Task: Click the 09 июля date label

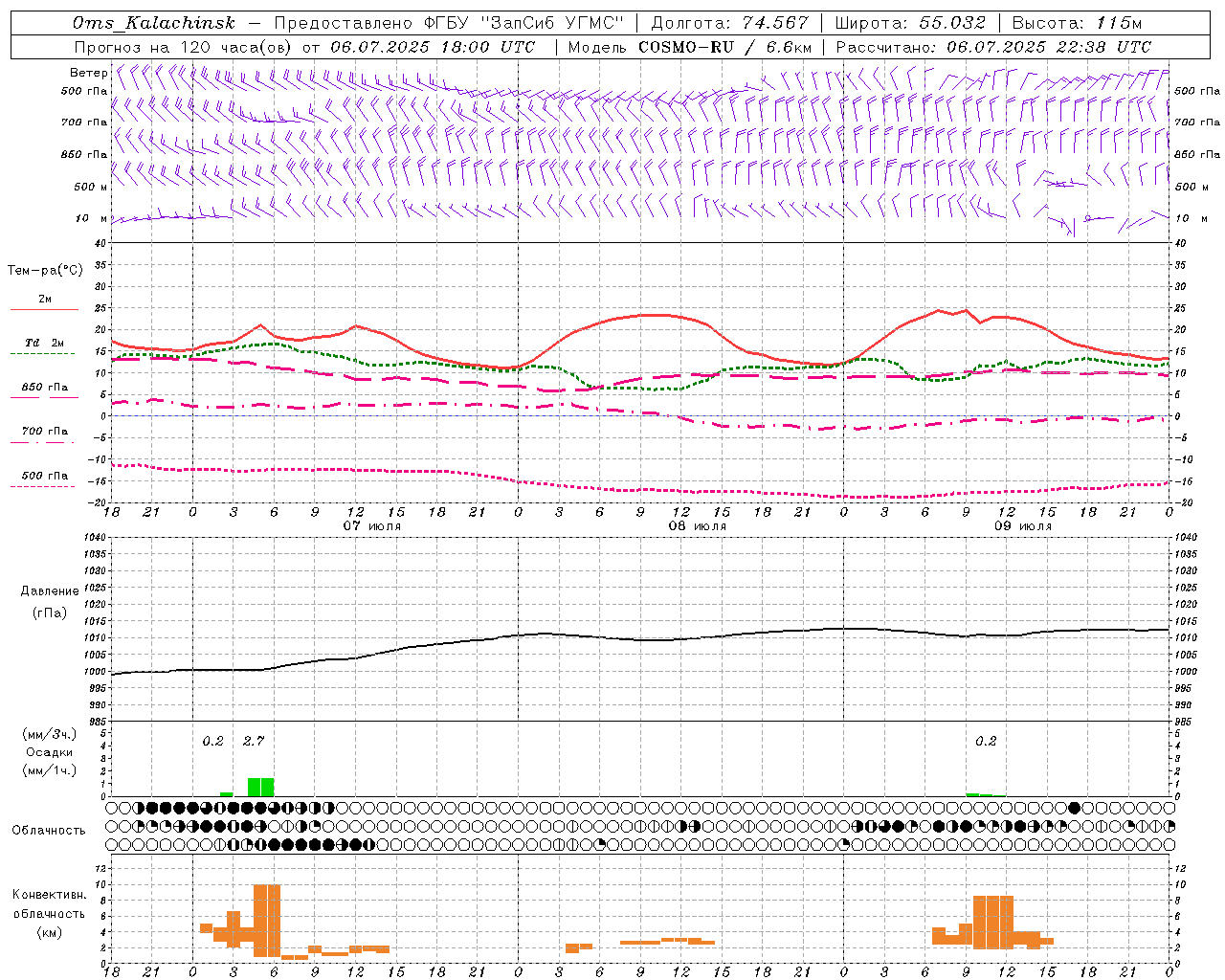Action: [x=1023, y=526]
